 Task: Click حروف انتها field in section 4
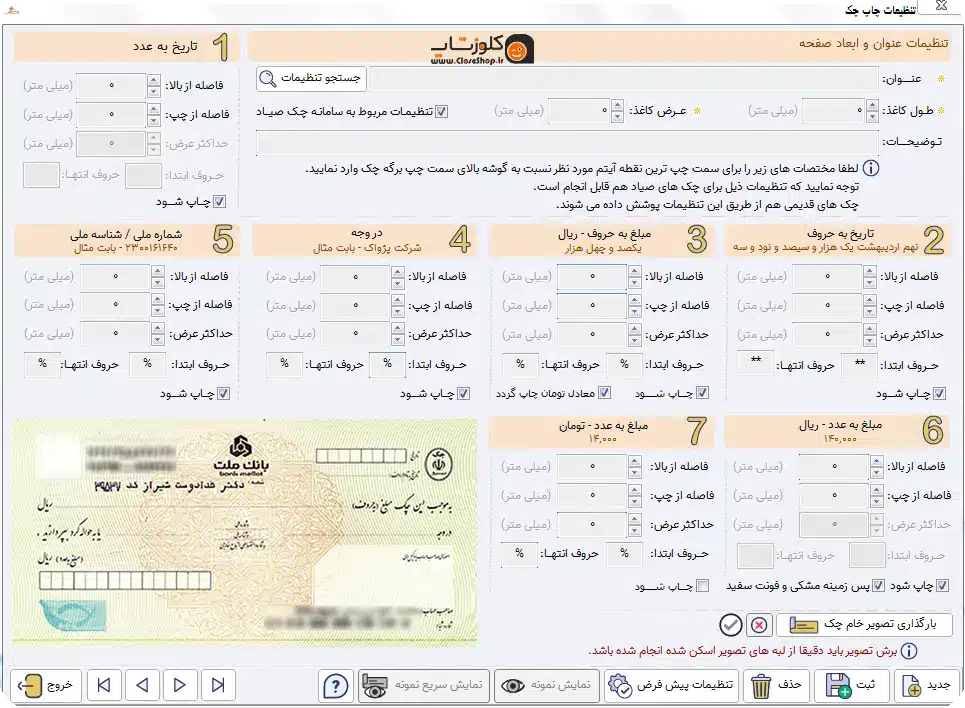pos(284,364)
